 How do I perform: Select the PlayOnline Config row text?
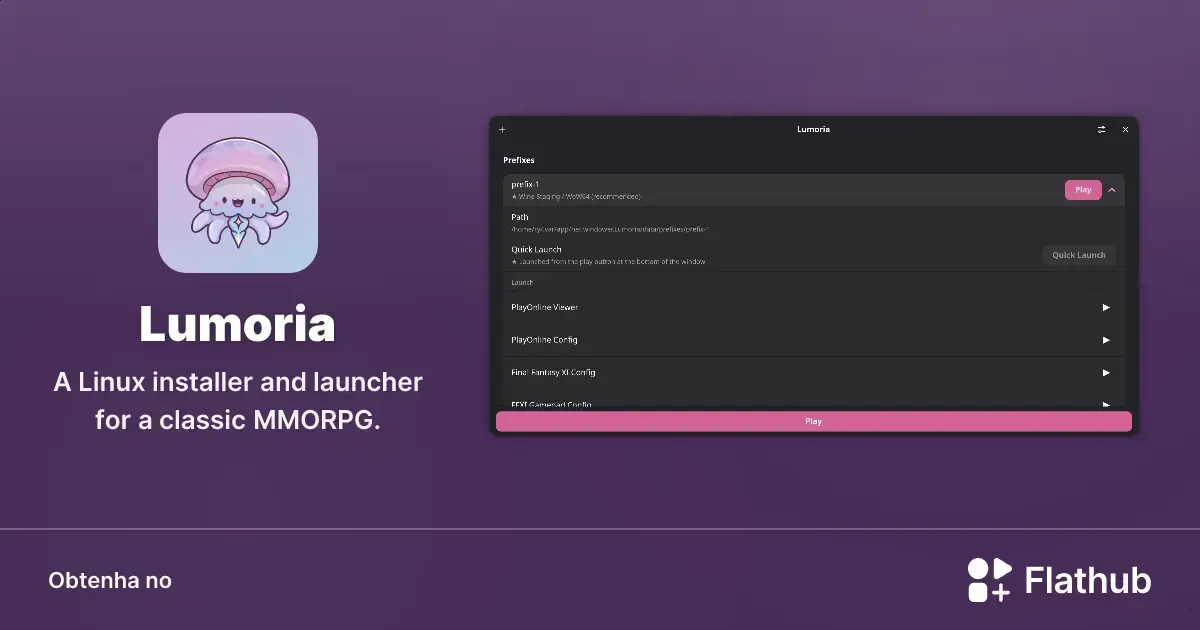coord(544,340)
